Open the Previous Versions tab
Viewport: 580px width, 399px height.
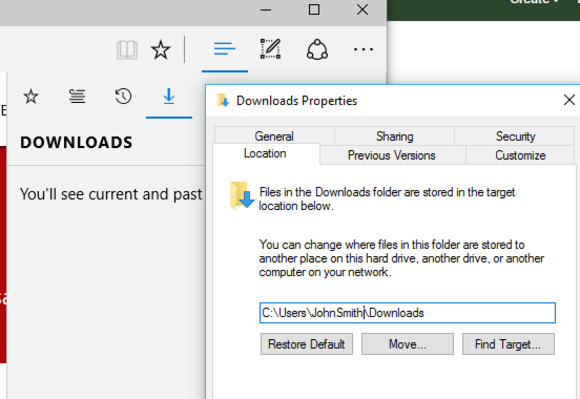[x=392, y=155]
